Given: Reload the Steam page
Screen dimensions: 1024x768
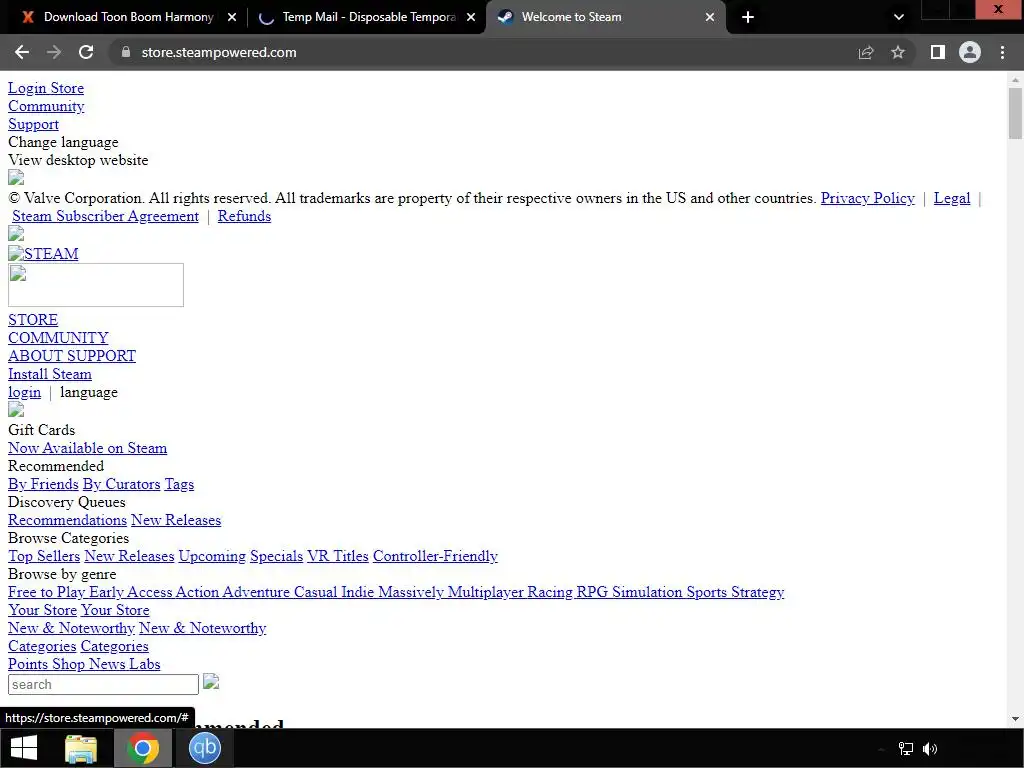Looking at the screenshot, I should (x=86, y=52).
